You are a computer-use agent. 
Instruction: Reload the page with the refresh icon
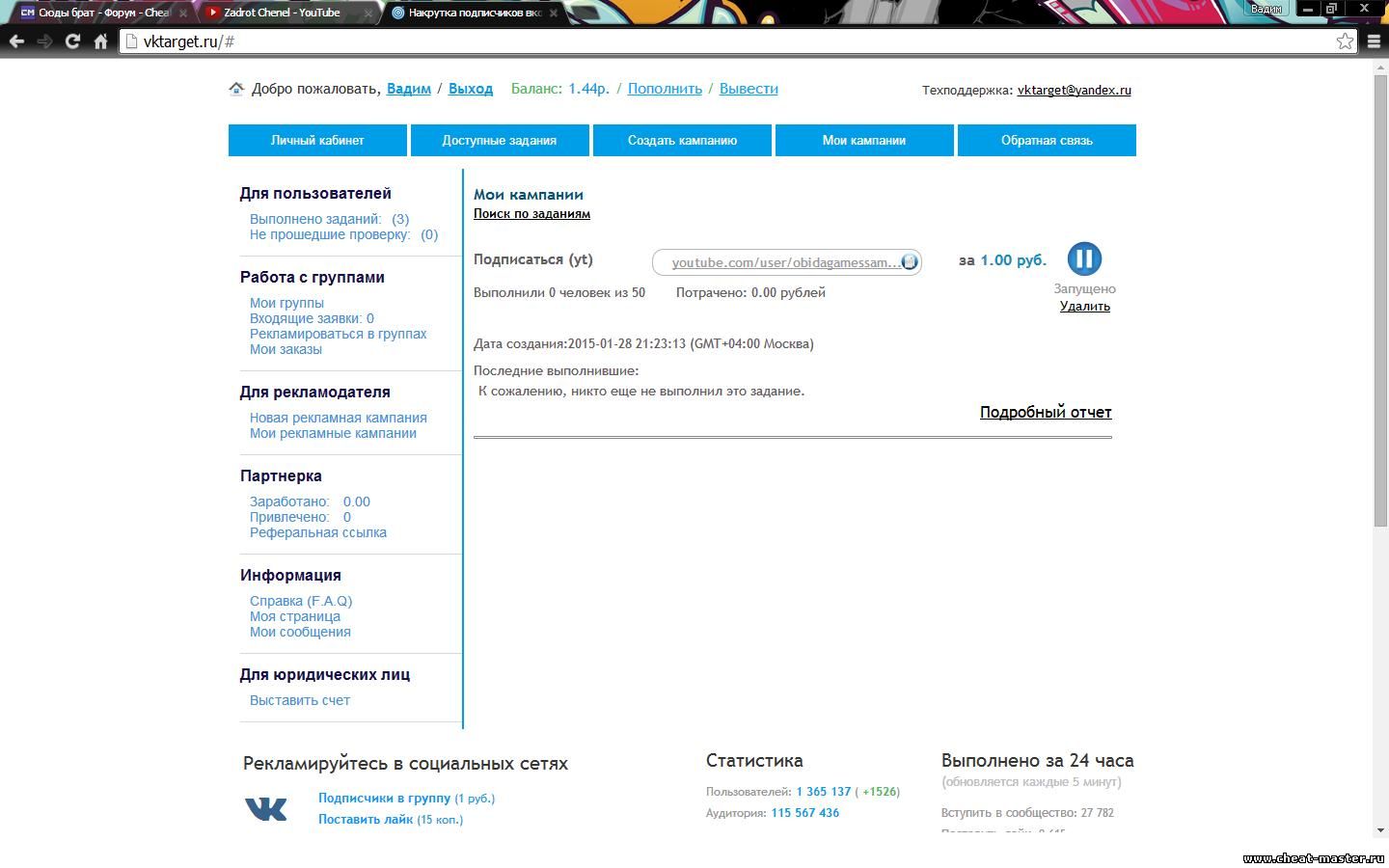click(72, 41)
